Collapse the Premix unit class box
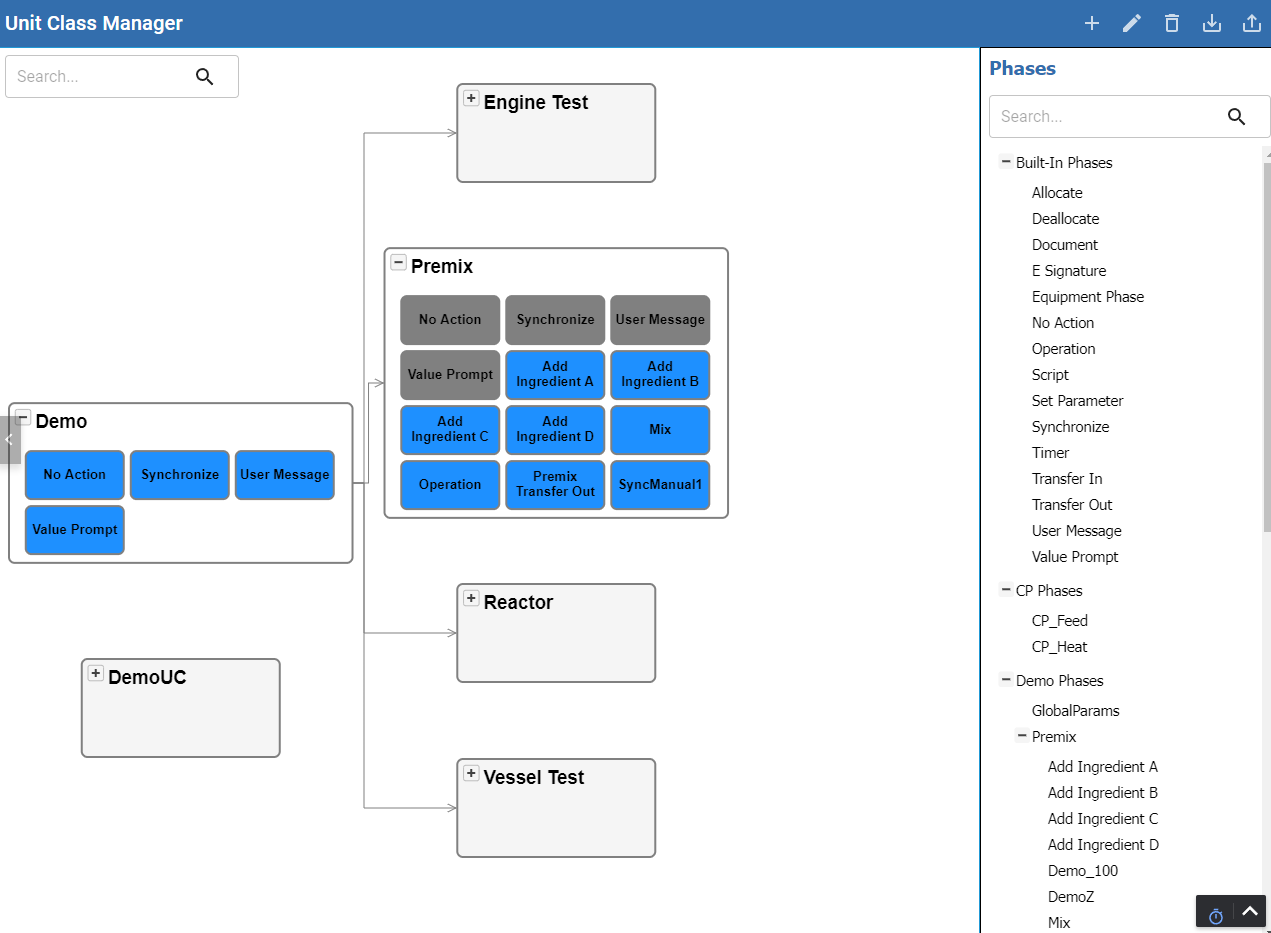This screenshot has height=933, width=1271. [x=398, y=263]
